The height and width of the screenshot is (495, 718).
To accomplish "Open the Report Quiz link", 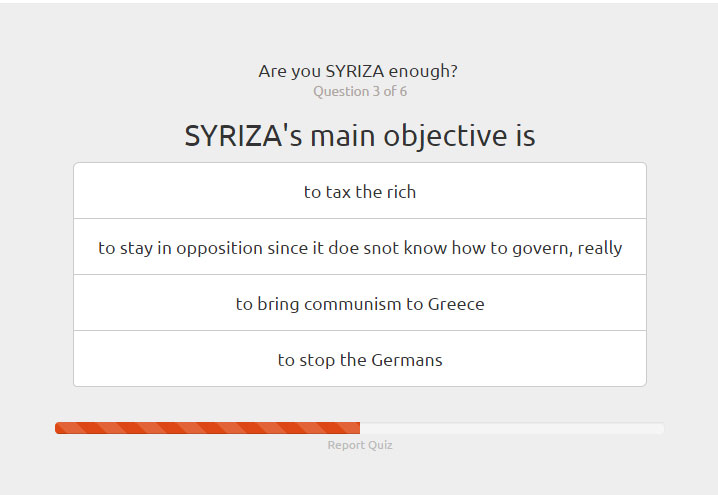I will [360, 445].
